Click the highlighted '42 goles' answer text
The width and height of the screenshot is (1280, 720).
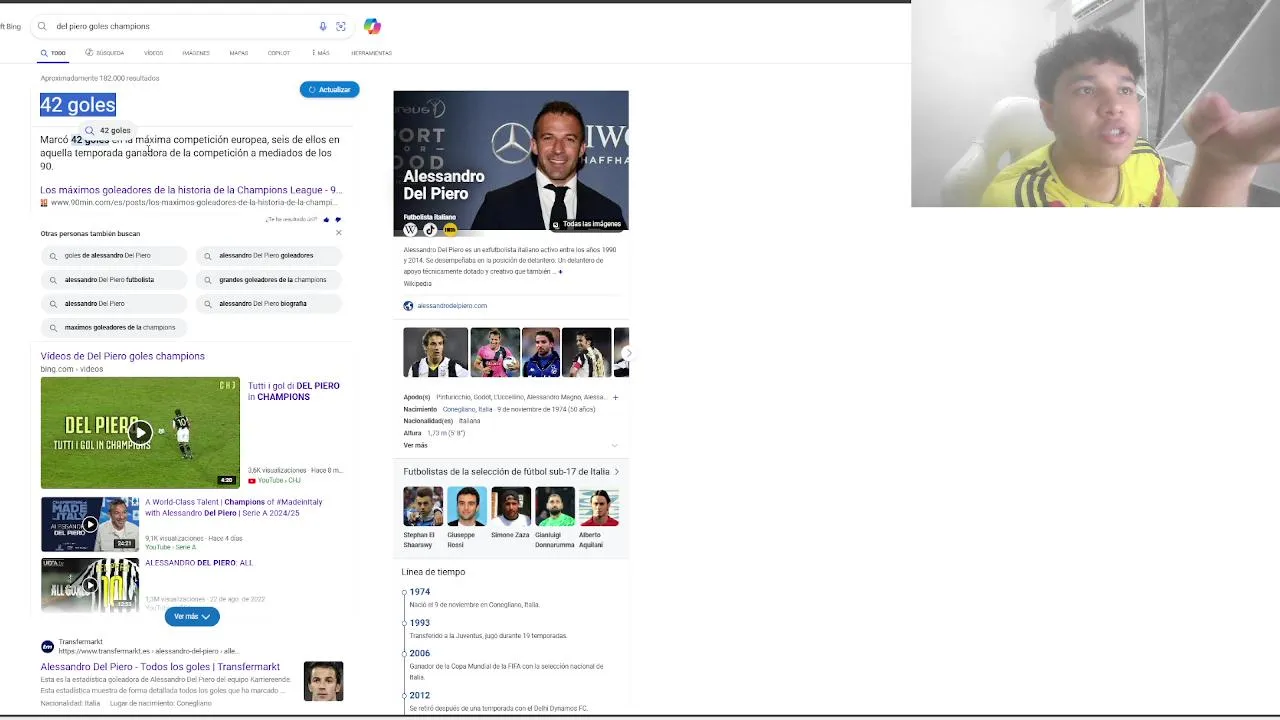pos(78,104)
